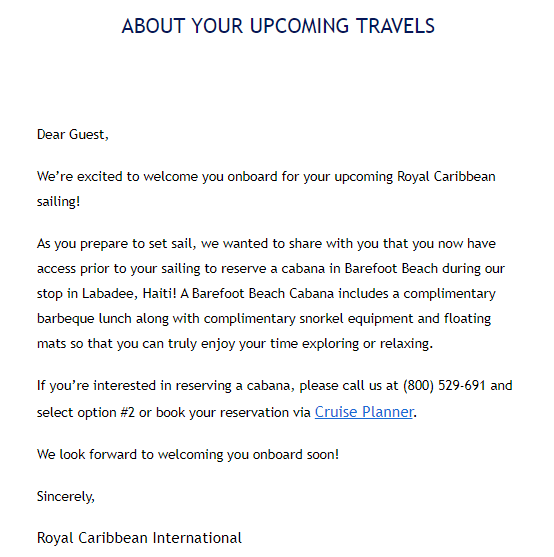Click the sentence about welcoming you onboard soon

tap(188, 454)
